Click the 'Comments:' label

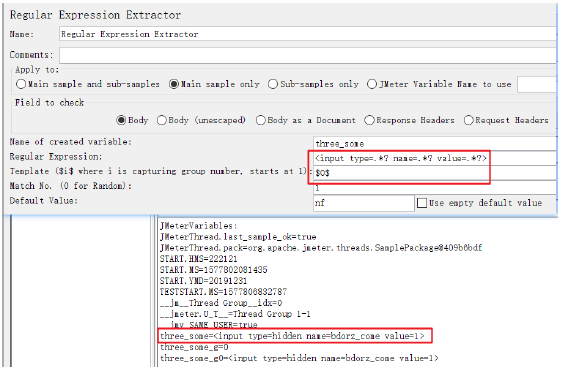click(x=31, y=55)
